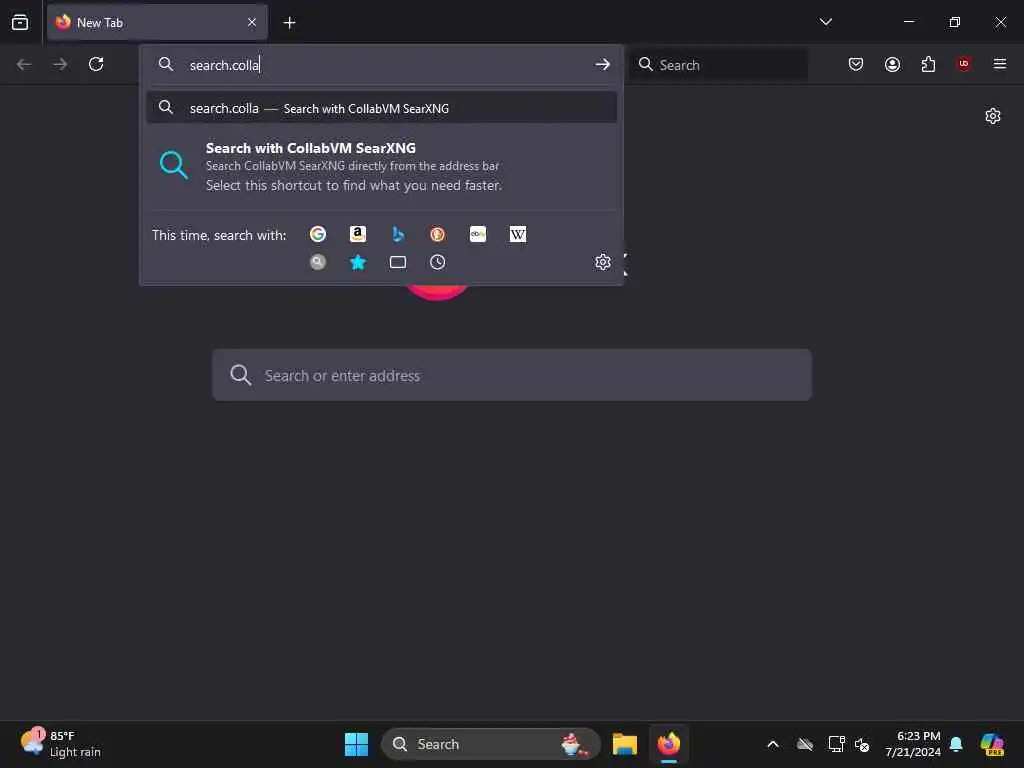Reload the current page
1024x768 pixels.
(96, 64)
